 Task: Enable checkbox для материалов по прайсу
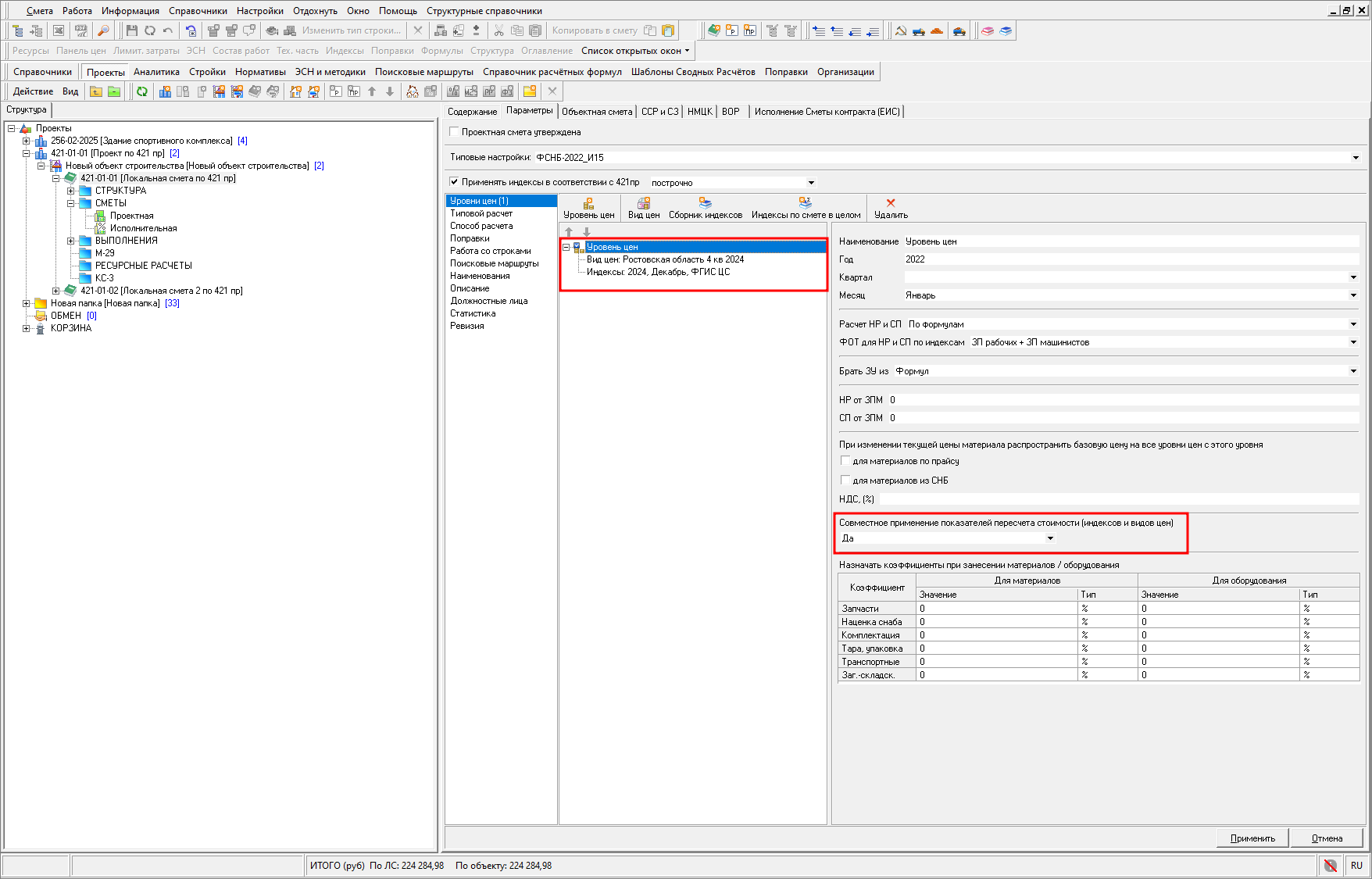coord(845,461)
